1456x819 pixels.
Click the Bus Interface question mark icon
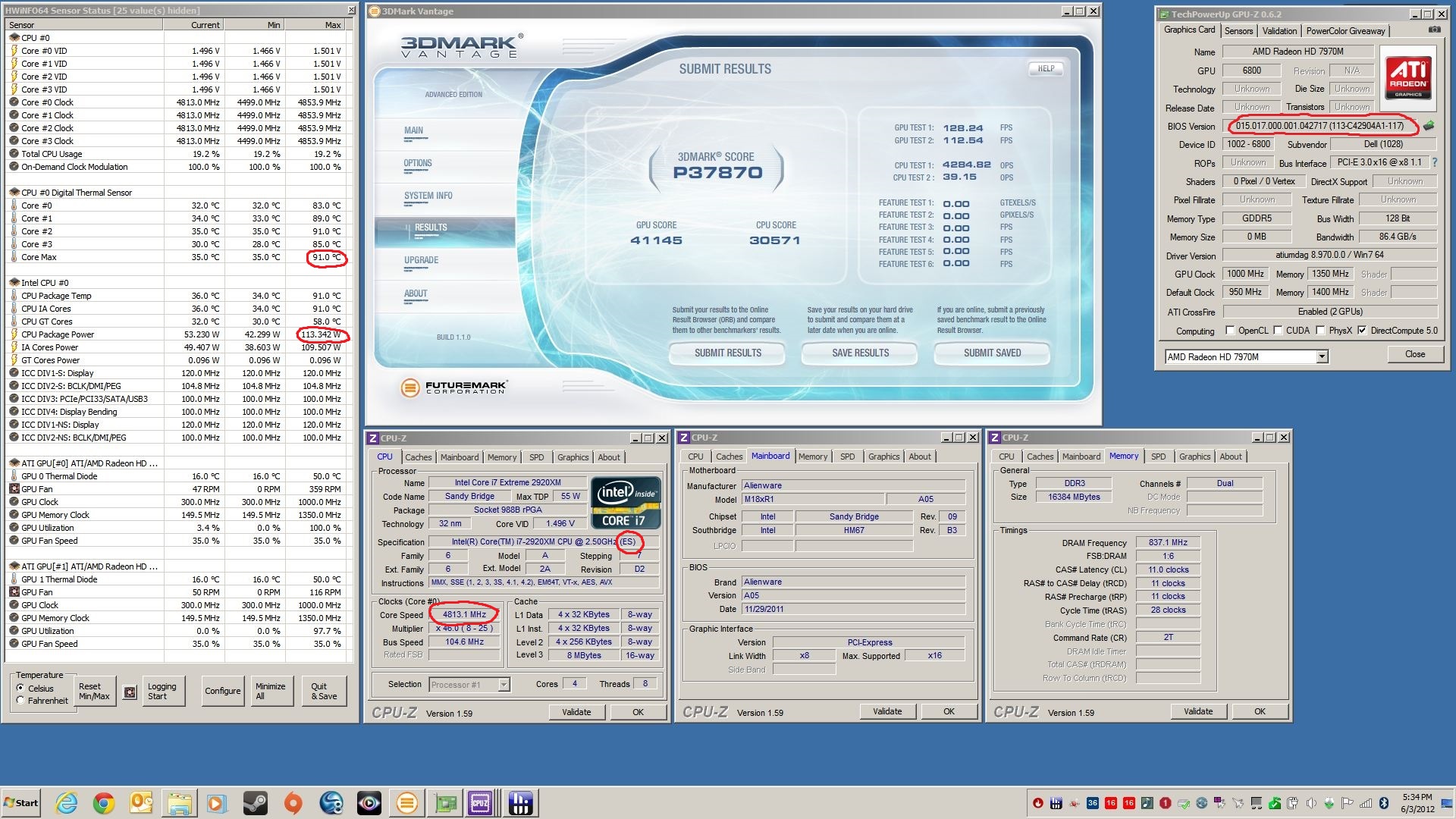[1434, 162]
